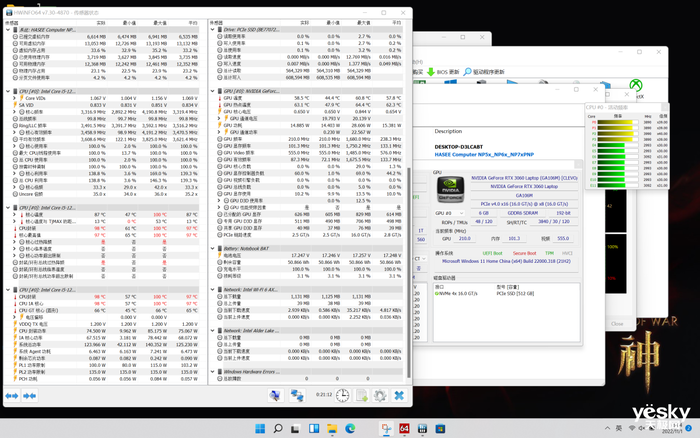Click the networked computers icon in the sensor toolbar
The width and height of the screenshot is (700, 438).
pos(297,395)
